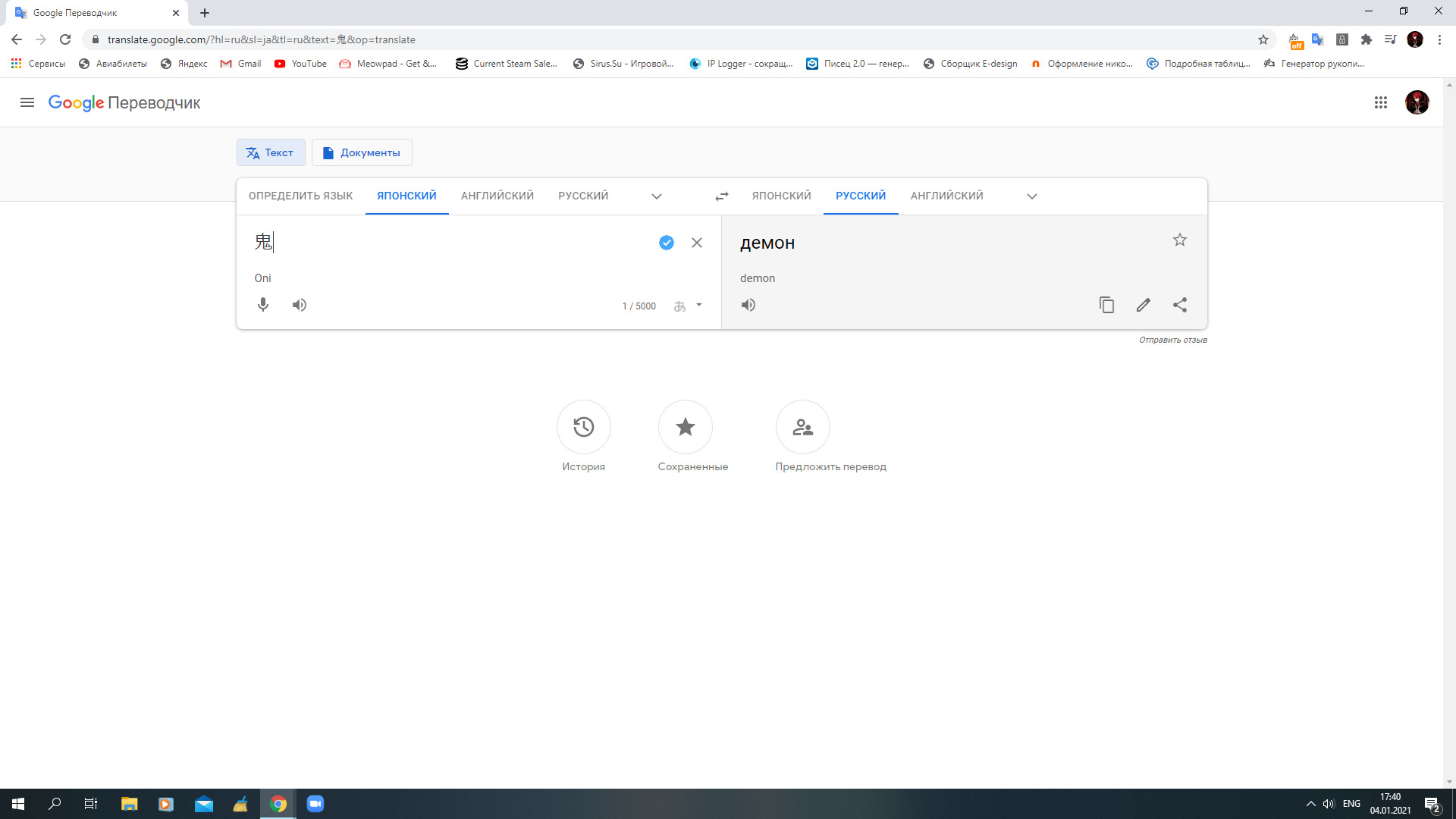Image resolution: width=1456 pixels, height=819 pixels.
Task: Click the pencil suggest edit icon
Action: (x=1143, y=305)
